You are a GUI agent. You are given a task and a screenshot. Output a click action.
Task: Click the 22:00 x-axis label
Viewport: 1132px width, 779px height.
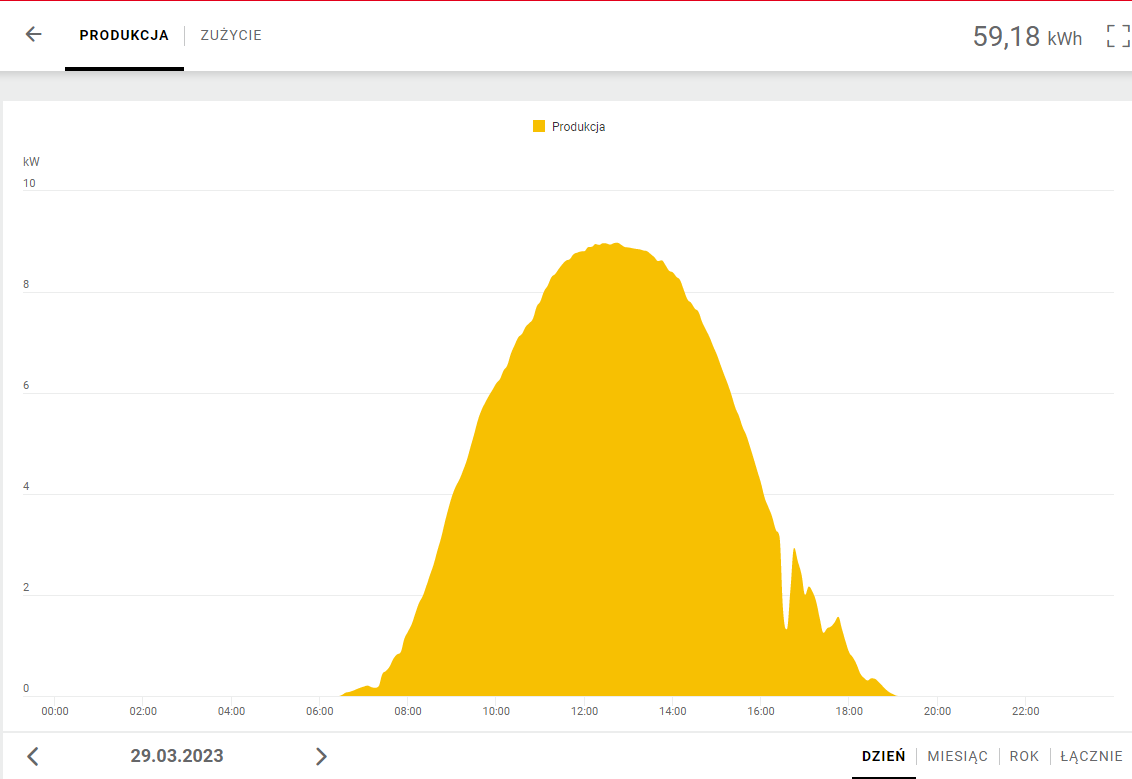point(1025,711)
